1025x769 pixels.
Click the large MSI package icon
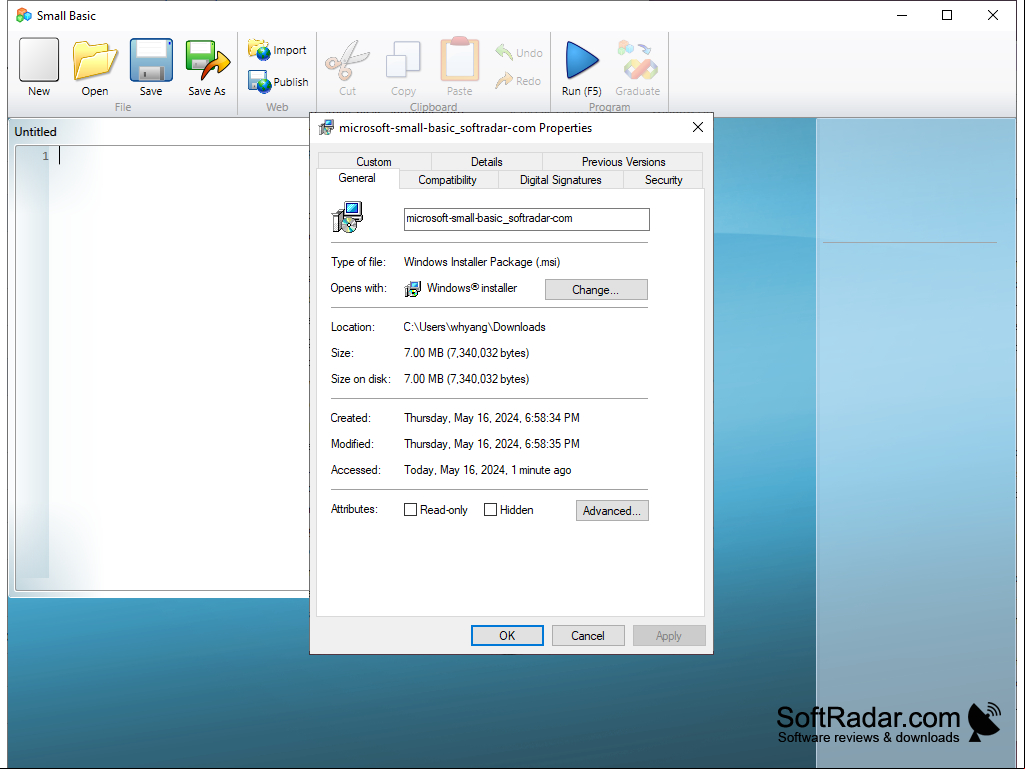pyautogui.click(x=347, y=217)
